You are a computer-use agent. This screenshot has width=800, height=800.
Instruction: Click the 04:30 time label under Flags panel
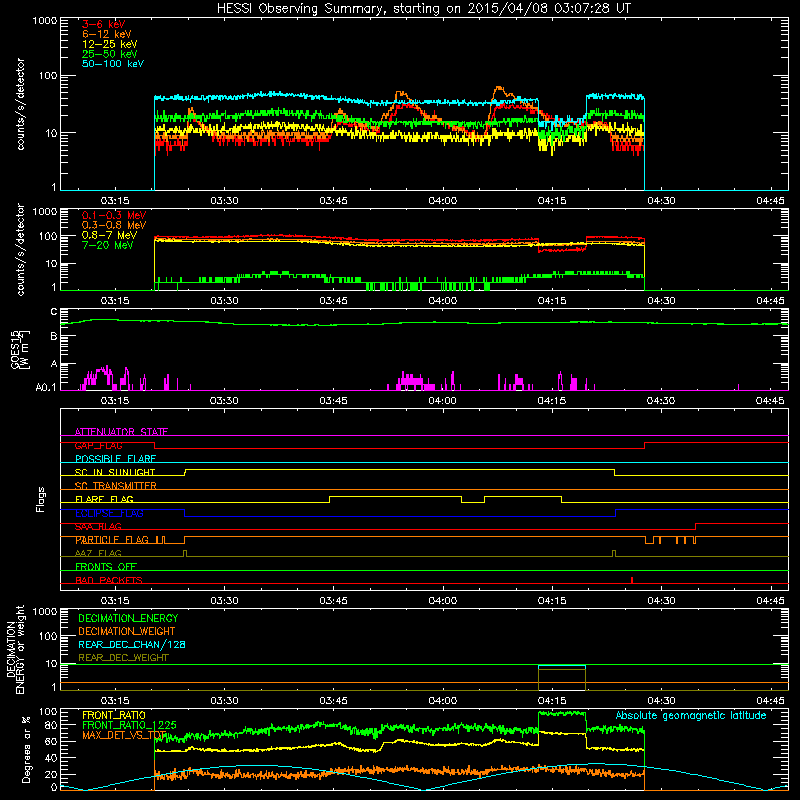(661, 601)
